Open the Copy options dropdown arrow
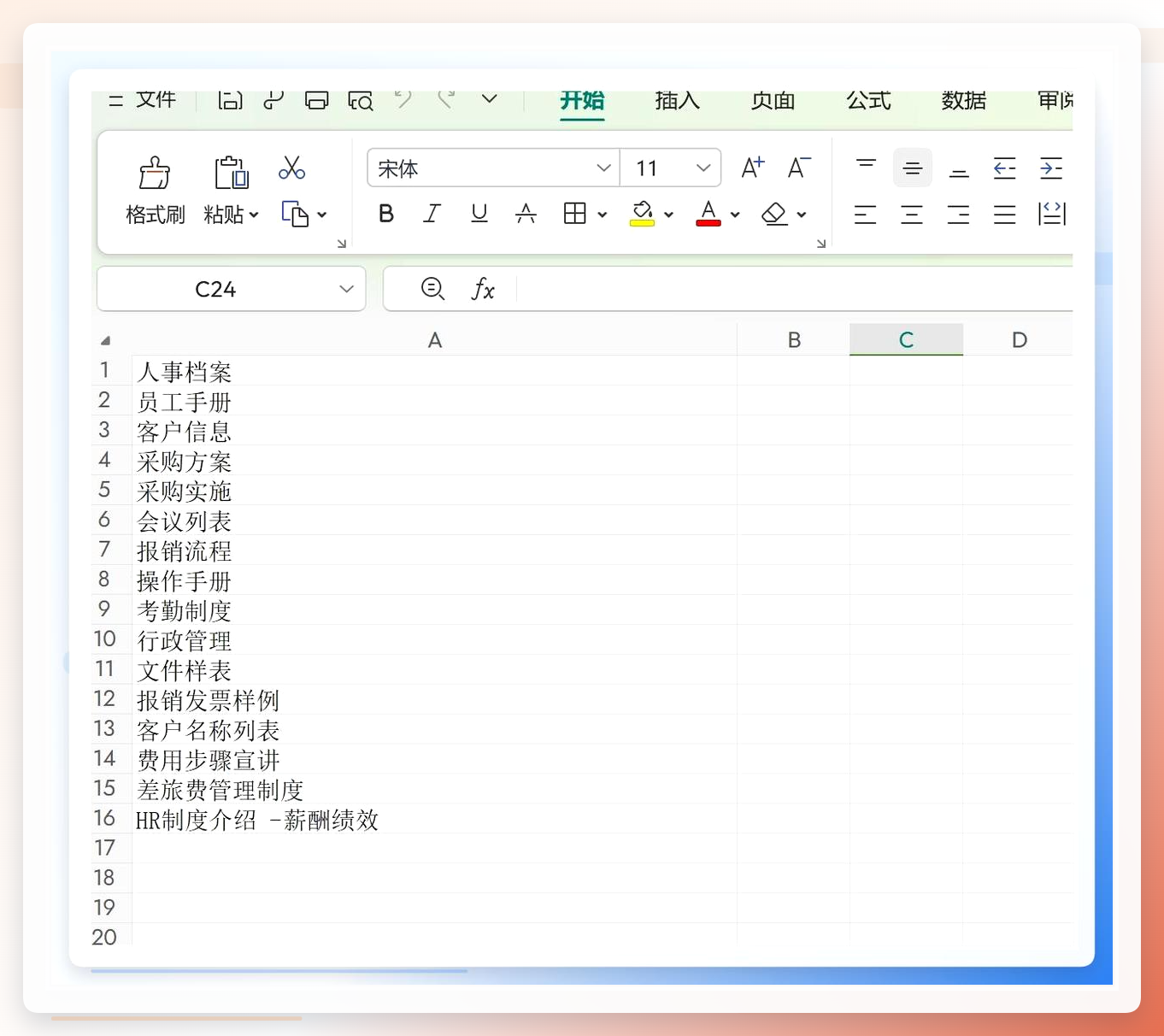 (322, 215)
